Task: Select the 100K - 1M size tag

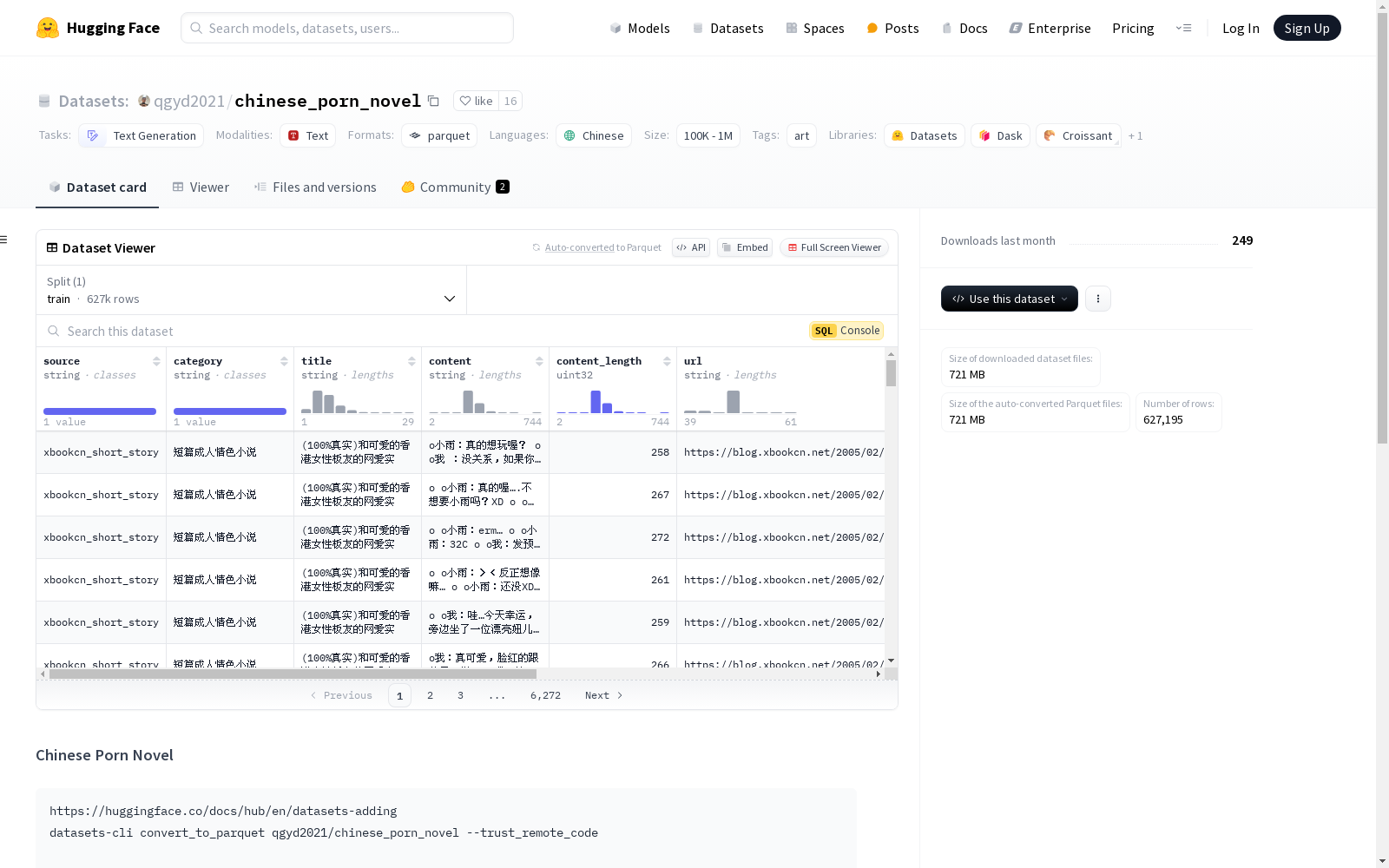Action: (x=708, y=135)
